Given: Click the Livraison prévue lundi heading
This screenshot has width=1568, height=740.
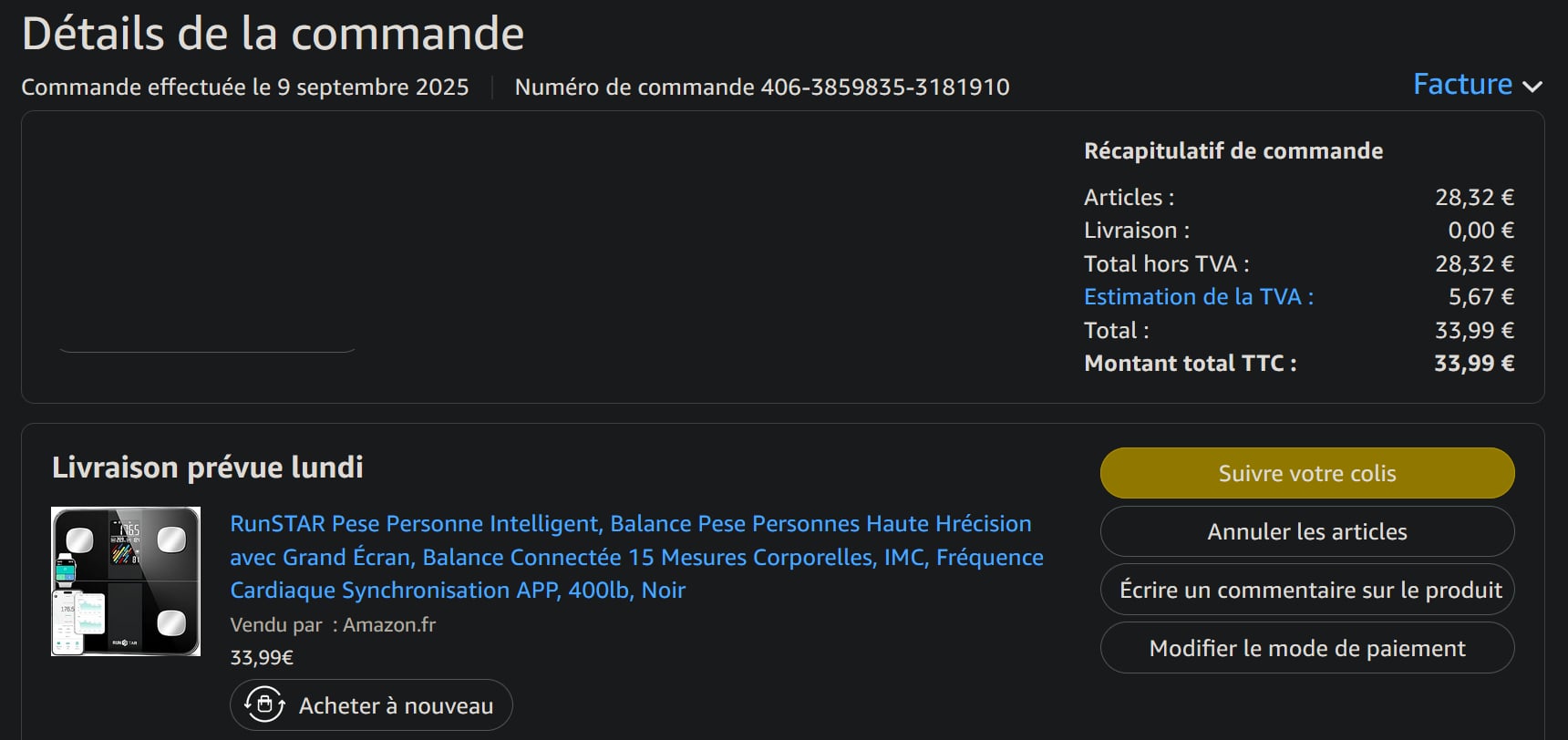Looking at the screenshot, I should 208,468.
